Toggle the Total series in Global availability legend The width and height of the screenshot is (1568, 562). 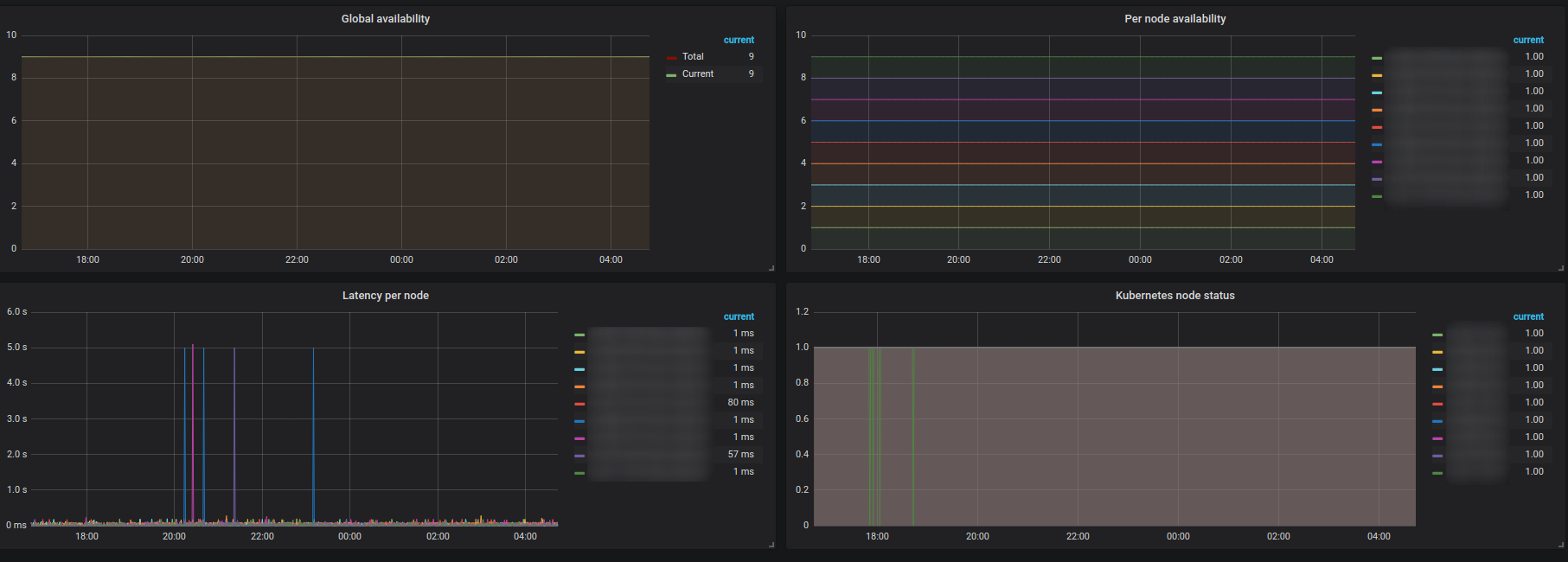click(x=693, y=57)
